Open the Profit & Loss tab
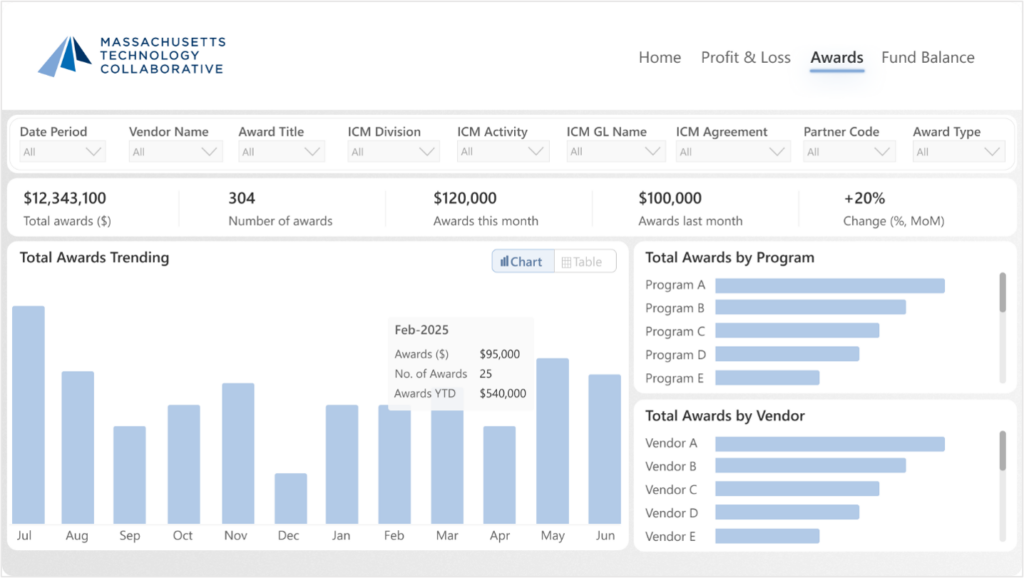Screen dimensions: 1024x578 pyautogui.click(x=746, y=57)
